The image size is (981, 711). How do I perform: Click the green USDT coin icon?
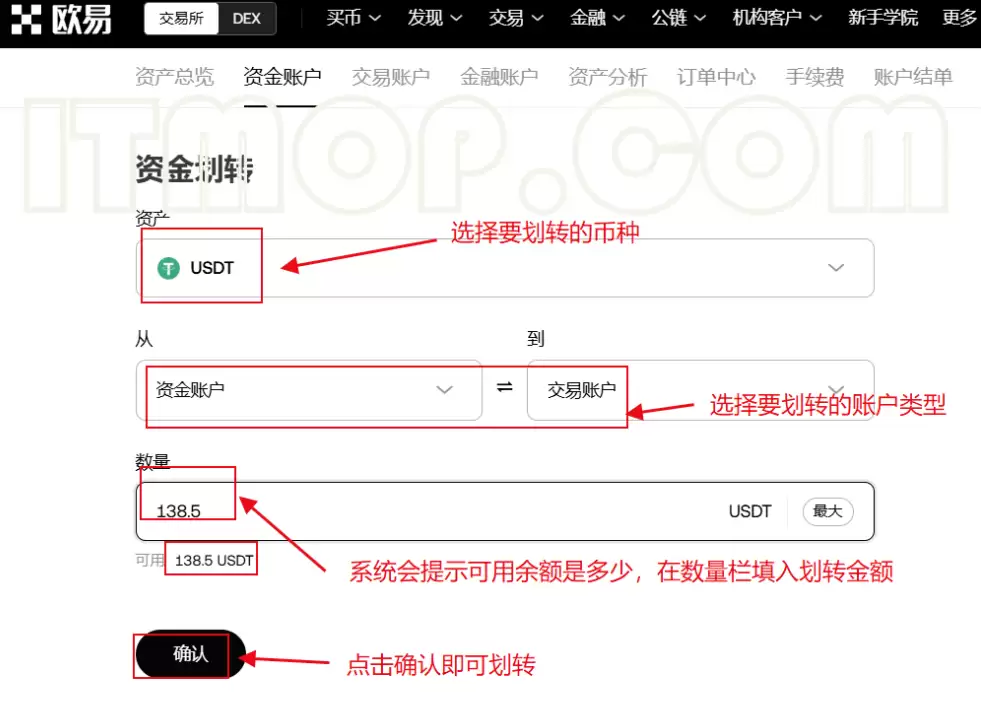tap(168, 267)
